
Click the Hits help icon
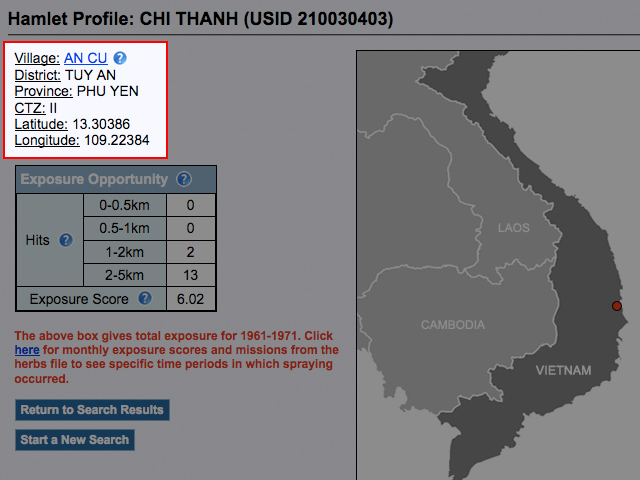[x=66, y=240]
